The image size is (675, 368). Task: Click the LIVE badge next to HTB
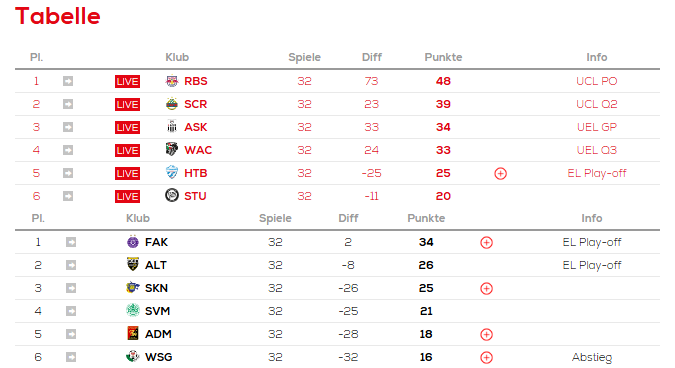127,173
